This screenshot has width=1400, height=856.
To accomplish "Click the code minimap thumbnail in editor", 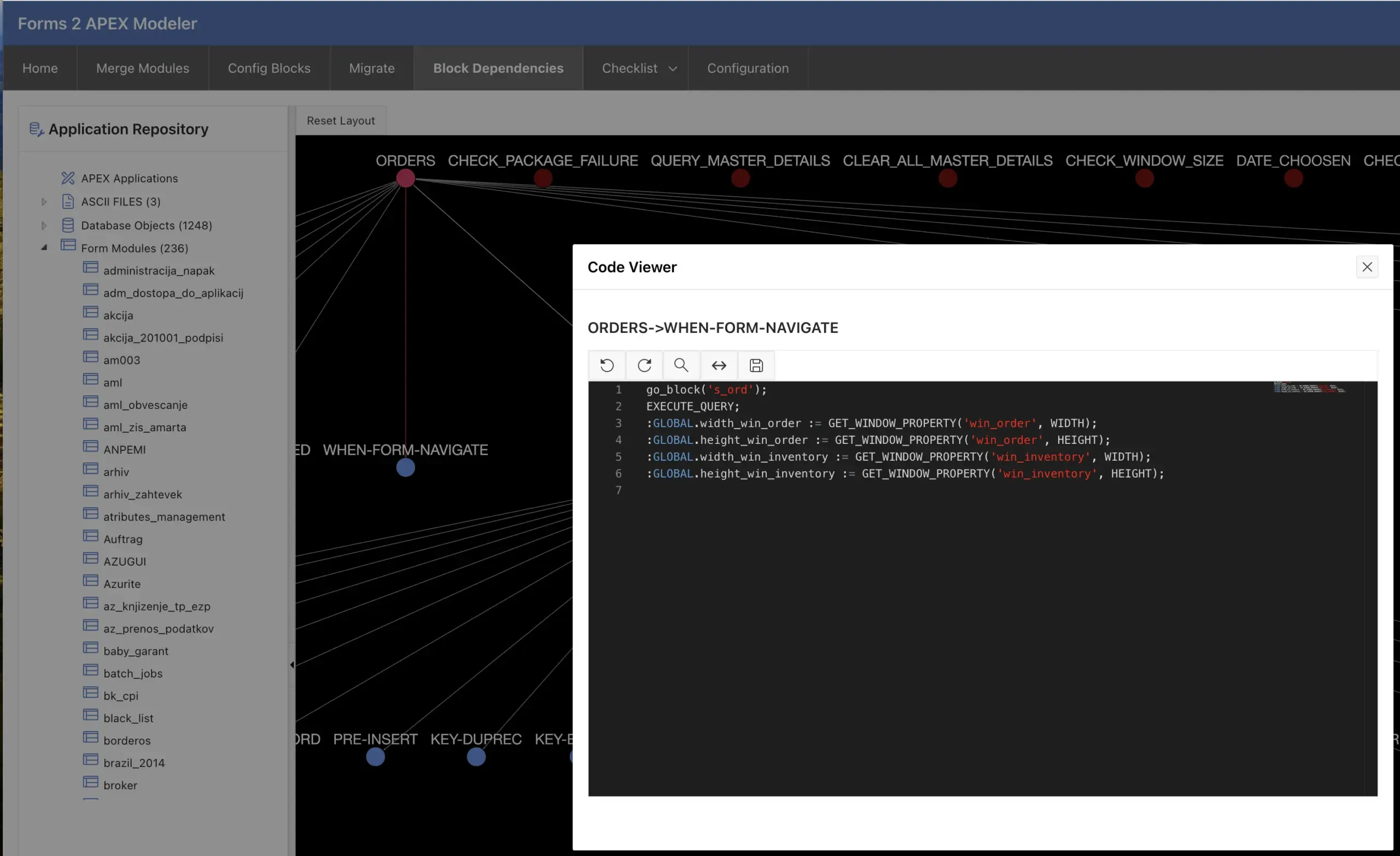I will (x=1309, y=388).
